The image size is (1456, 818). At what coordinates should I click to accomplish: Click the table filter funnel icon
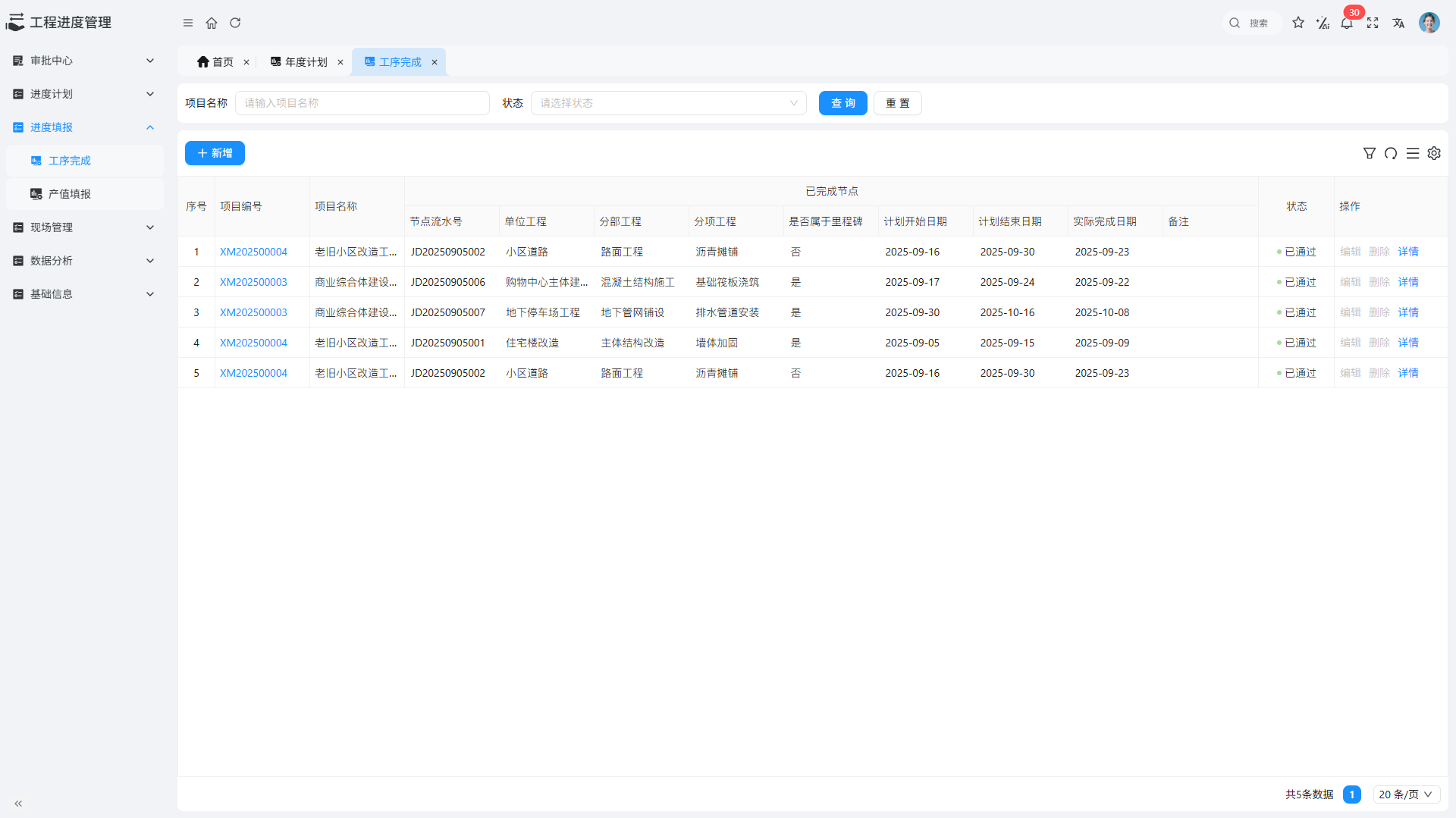pyautogui.click(x=1370, y=153)
